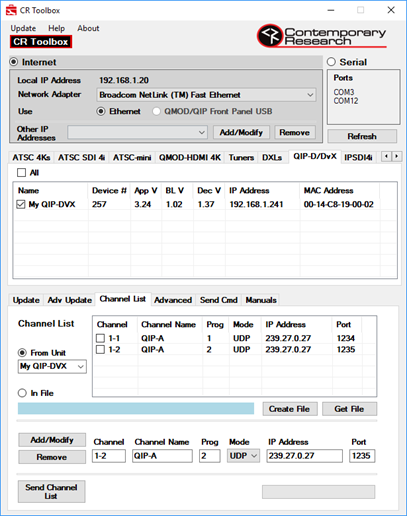Click port 1234 in channel 1-1 row
Viewport: 407px width, 516px height.
(x=346, y=338)
